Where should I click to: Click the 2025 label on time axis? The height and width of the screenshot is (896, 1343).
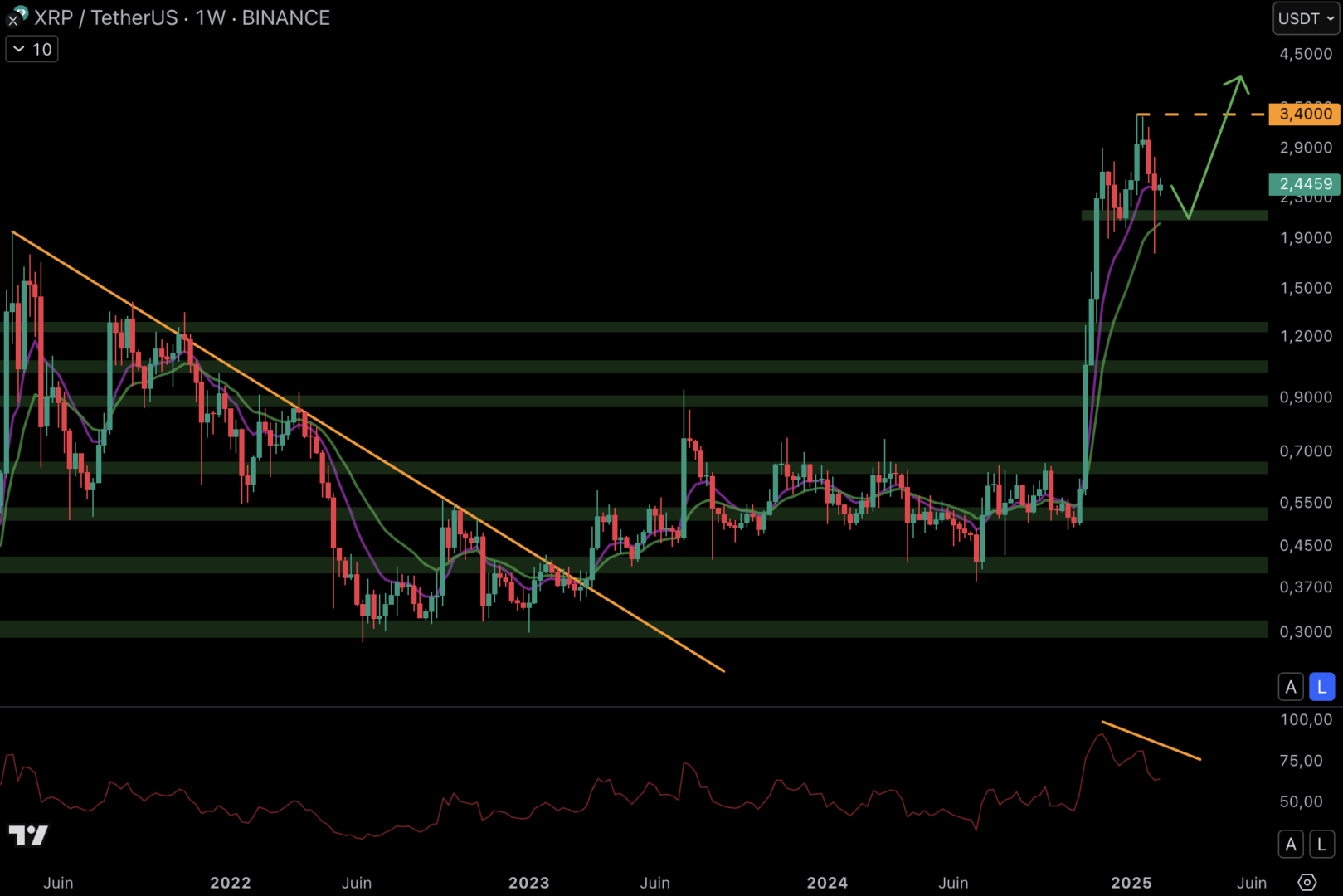click(x=1131, y=883)
